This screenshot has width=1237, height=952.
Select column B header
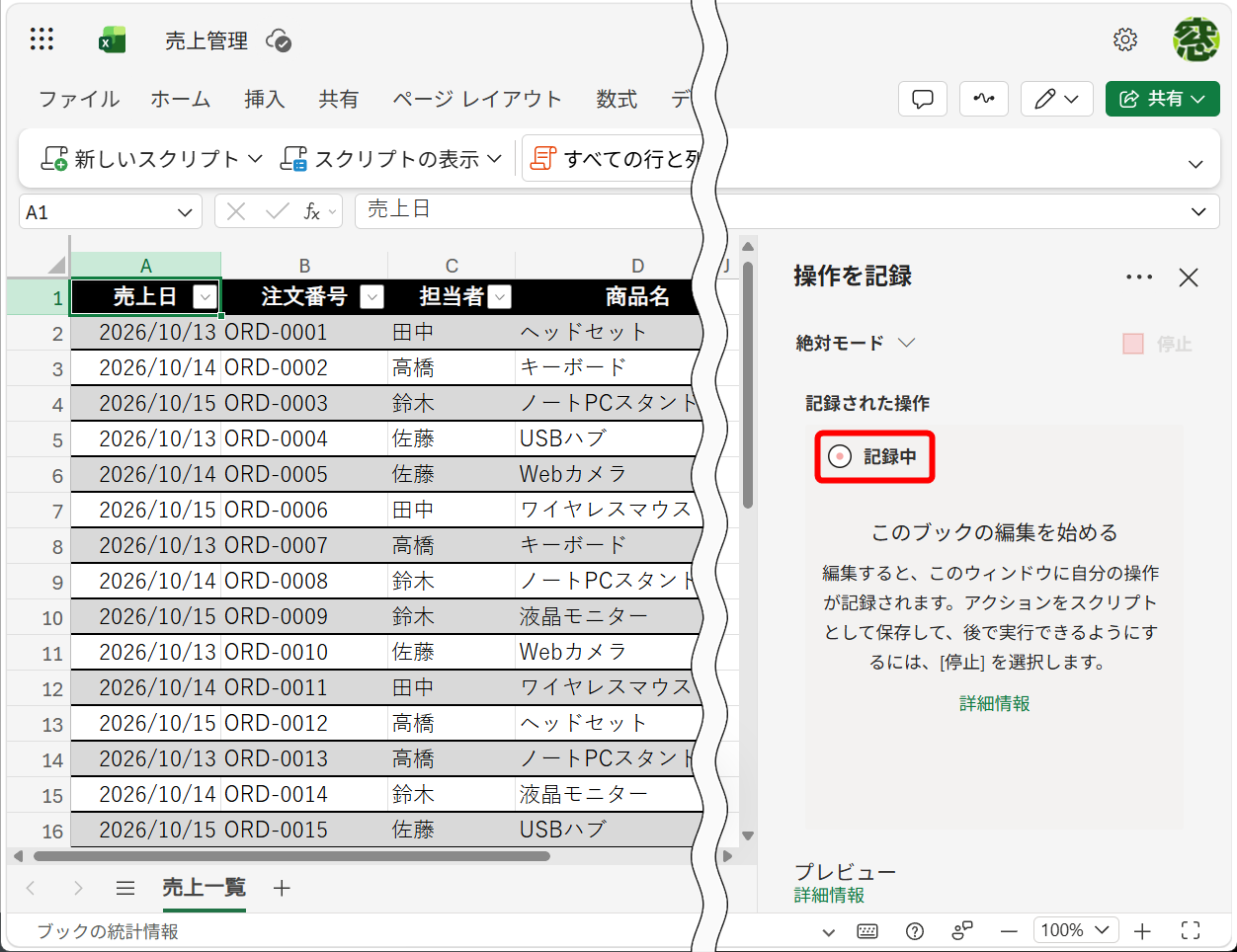coord(304,265)
